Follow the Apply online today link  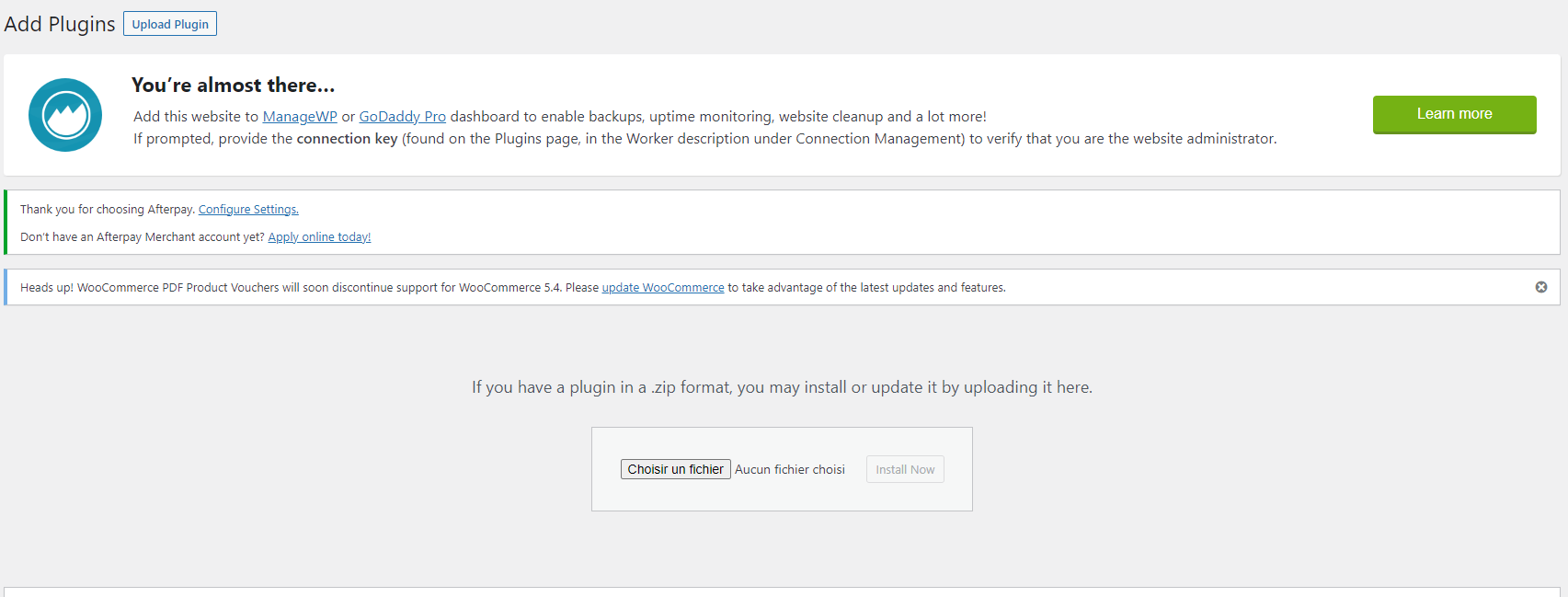pos(319,237)
